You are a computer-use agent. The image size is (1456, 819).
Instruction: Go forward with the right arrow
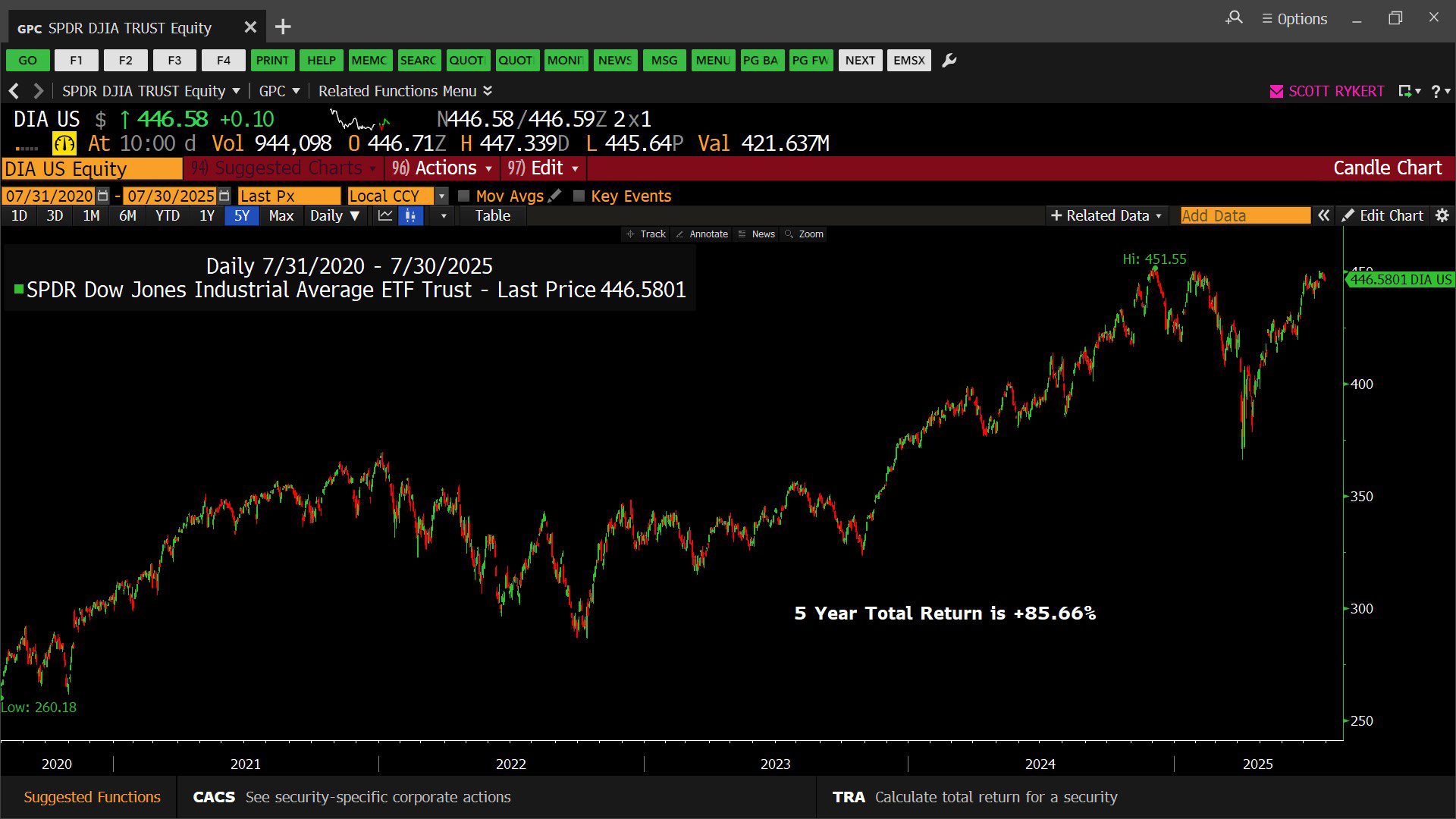pyautogui.click(x=38, y=91)
